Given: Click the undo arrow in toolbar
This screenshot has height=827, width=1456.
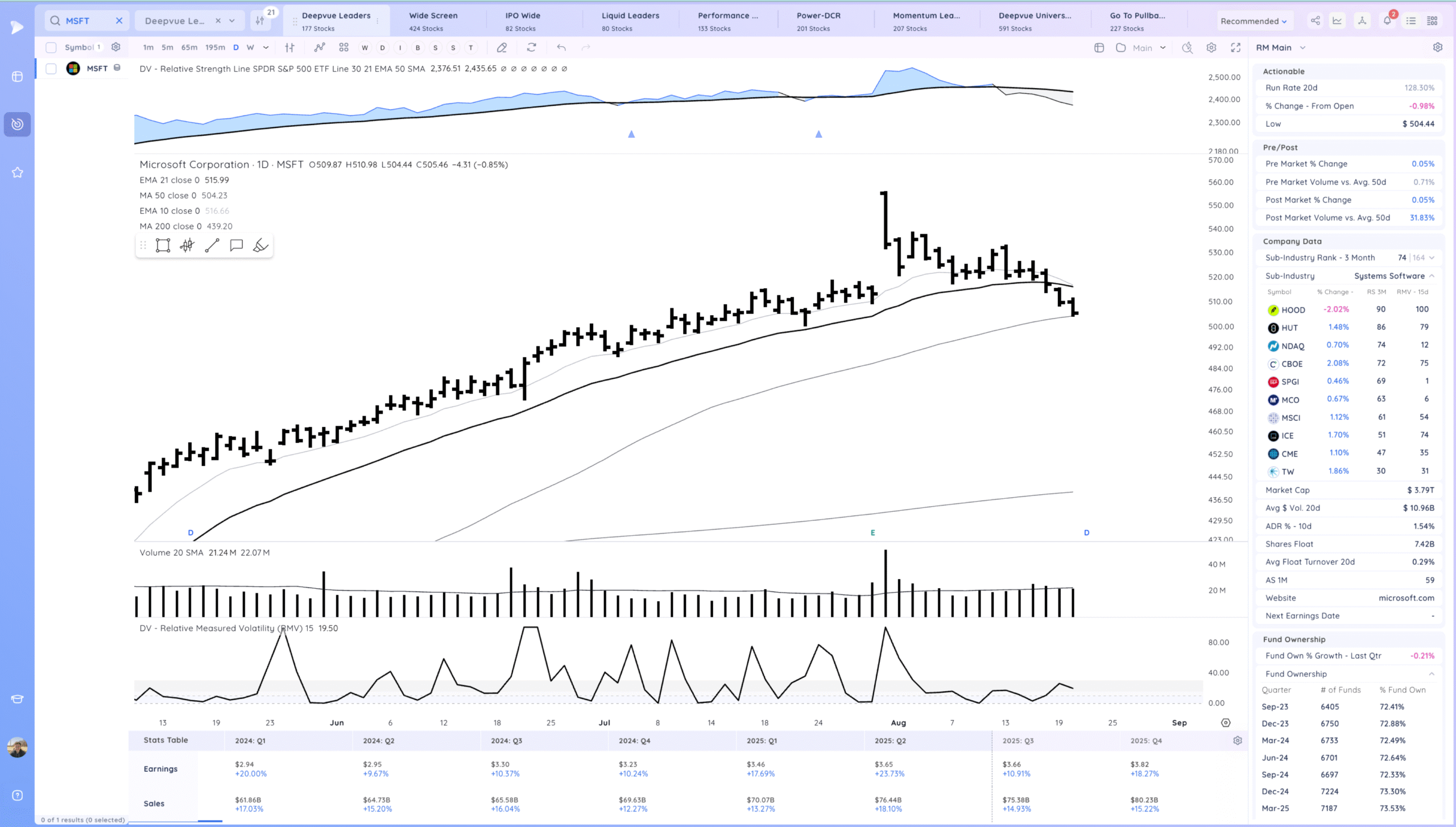Looking at the screenshot, I should (561, 48).
